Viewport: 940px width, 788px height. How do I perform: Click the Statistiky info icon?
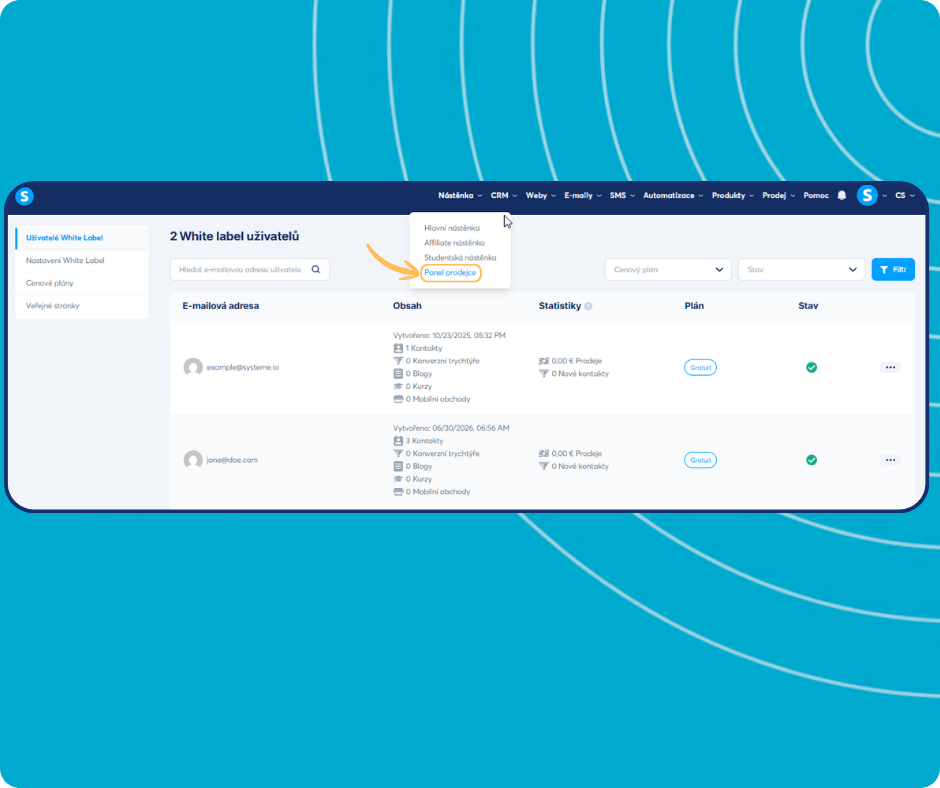[589, 306]
